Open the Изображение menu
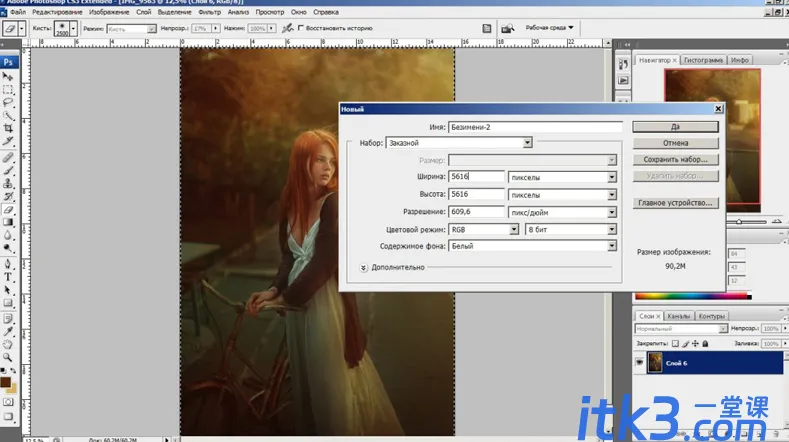The width and height of the screenshot is (789, 442). pos(109,12)
